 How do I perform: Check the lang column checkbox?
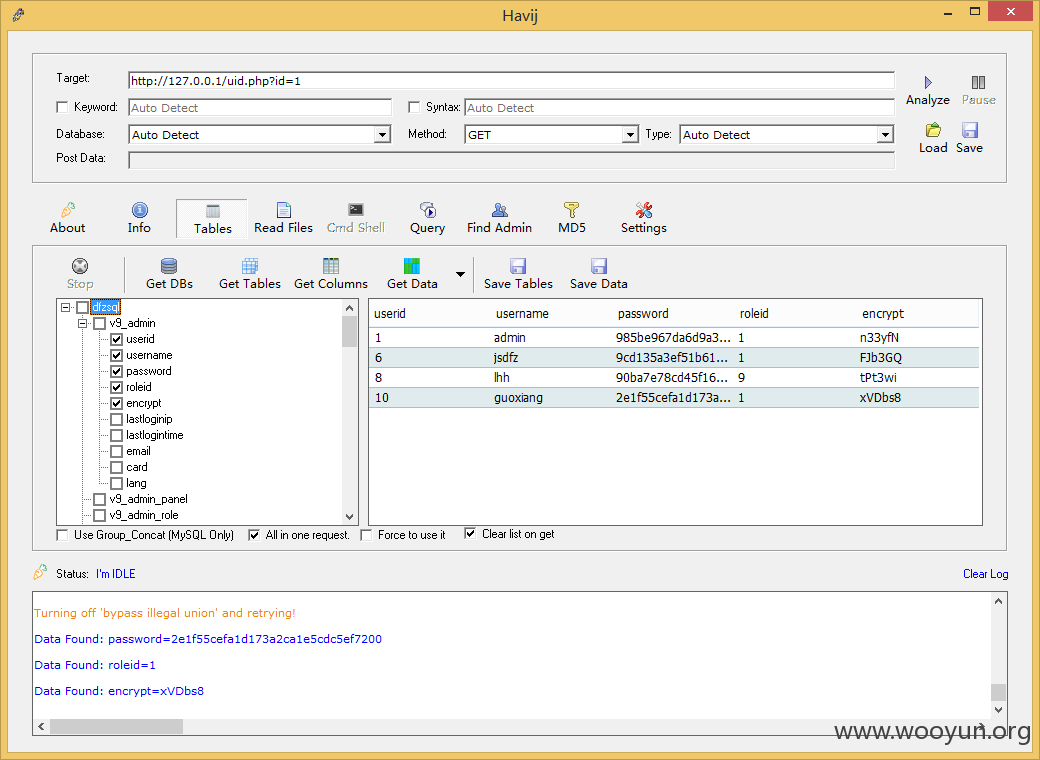[116, 483]
